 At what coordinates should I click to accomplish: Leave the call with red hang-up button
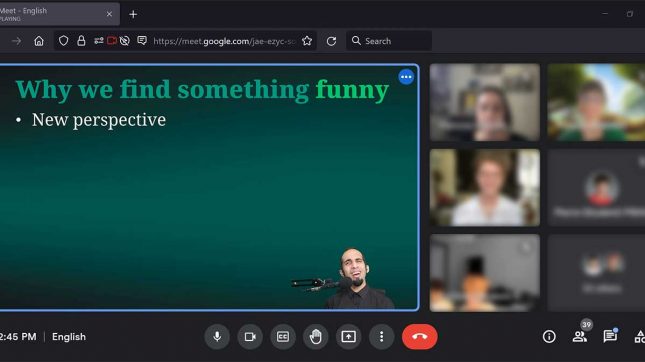420,336
